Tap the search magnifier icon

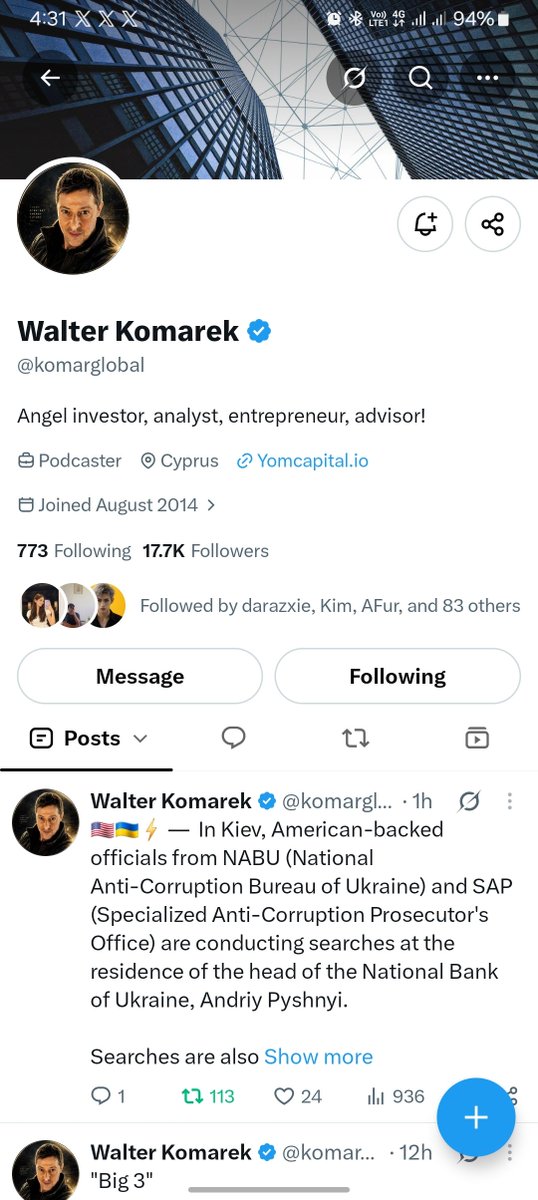click(x=421, y=78)
